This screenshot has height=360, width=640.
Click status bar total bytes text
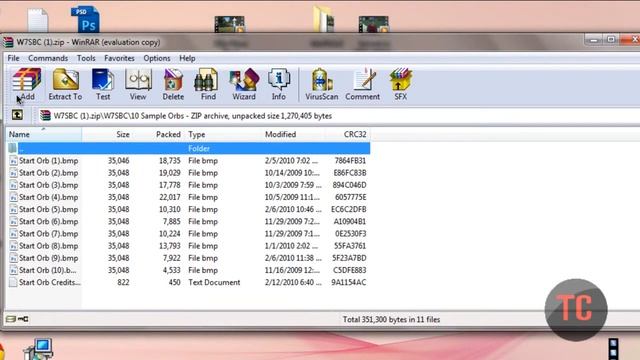(391, 319)
